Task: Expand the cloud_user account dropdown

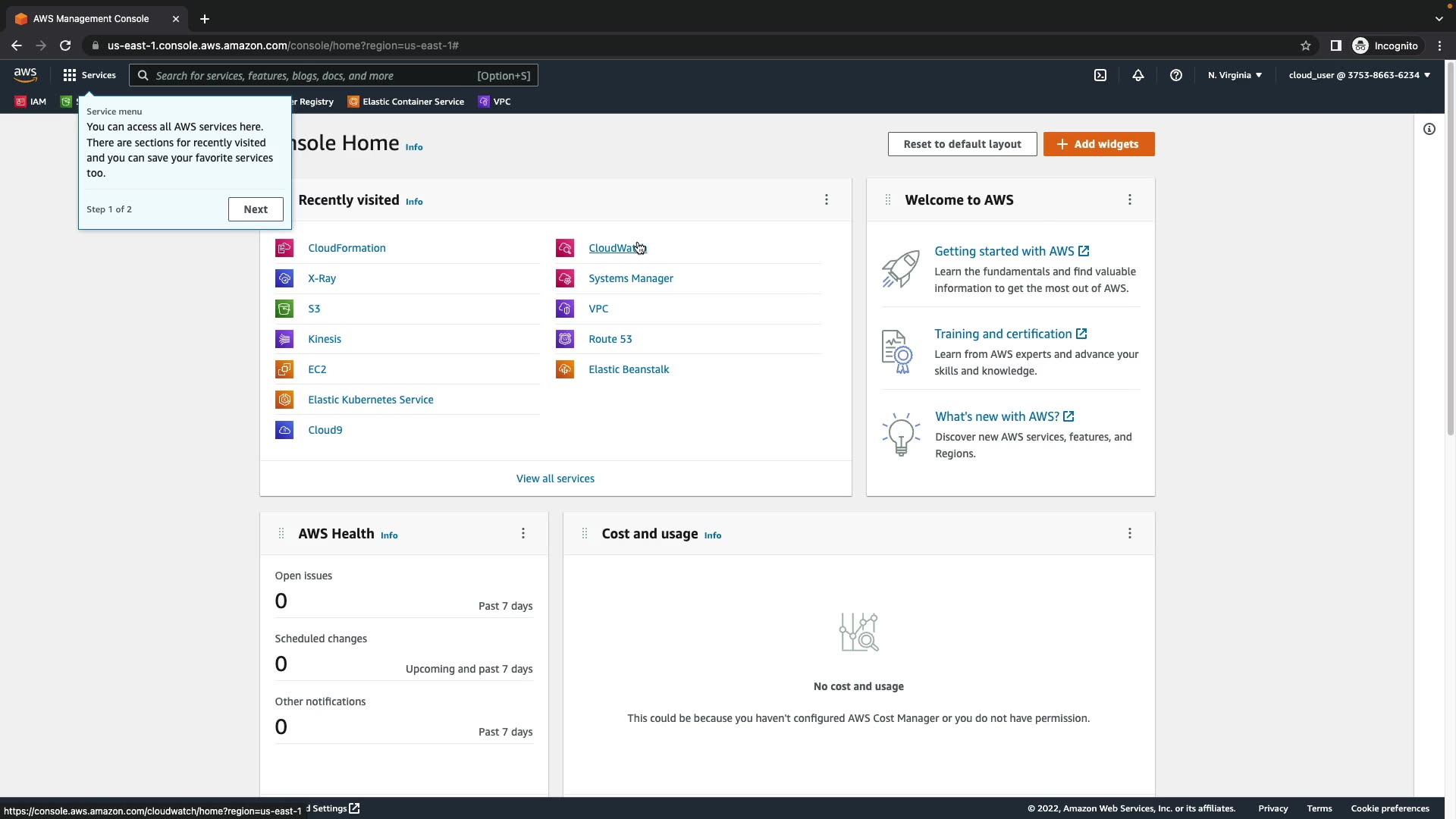Action: pos(1359,75)
